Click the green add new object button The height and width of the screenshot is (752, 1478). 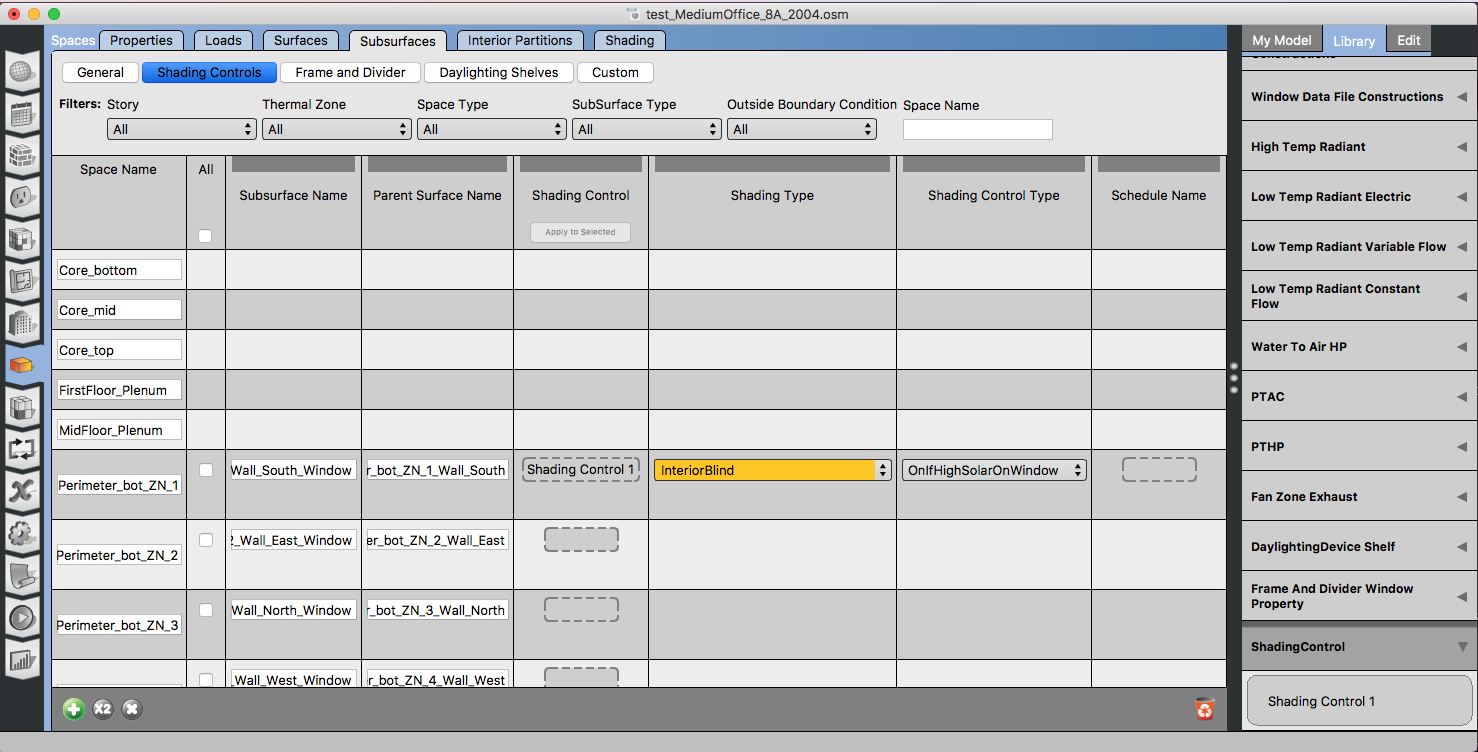(74, 709)
